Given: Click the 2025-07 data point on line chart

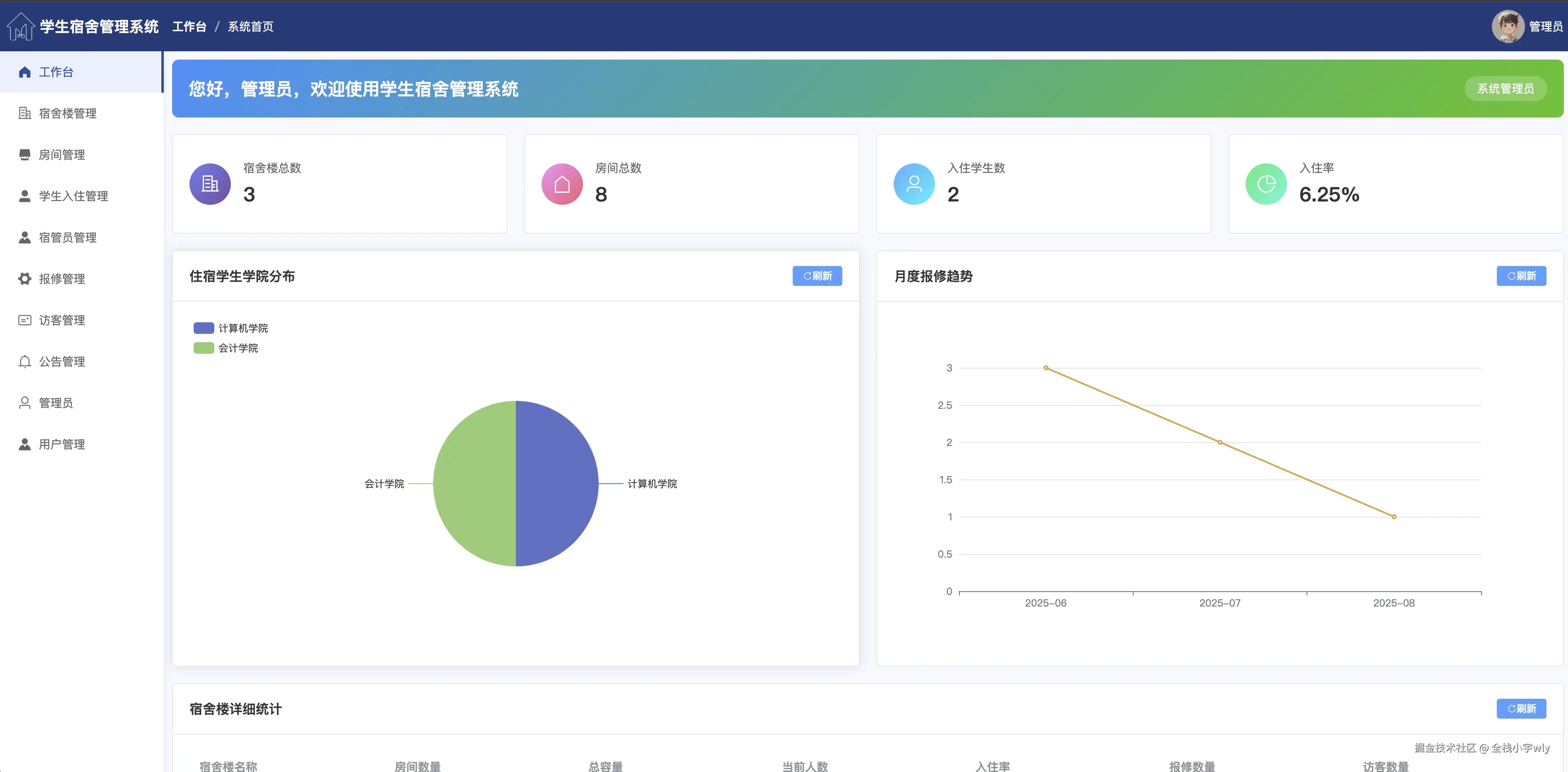Looking at the screenshot, I should click(x=1220, y=443).
